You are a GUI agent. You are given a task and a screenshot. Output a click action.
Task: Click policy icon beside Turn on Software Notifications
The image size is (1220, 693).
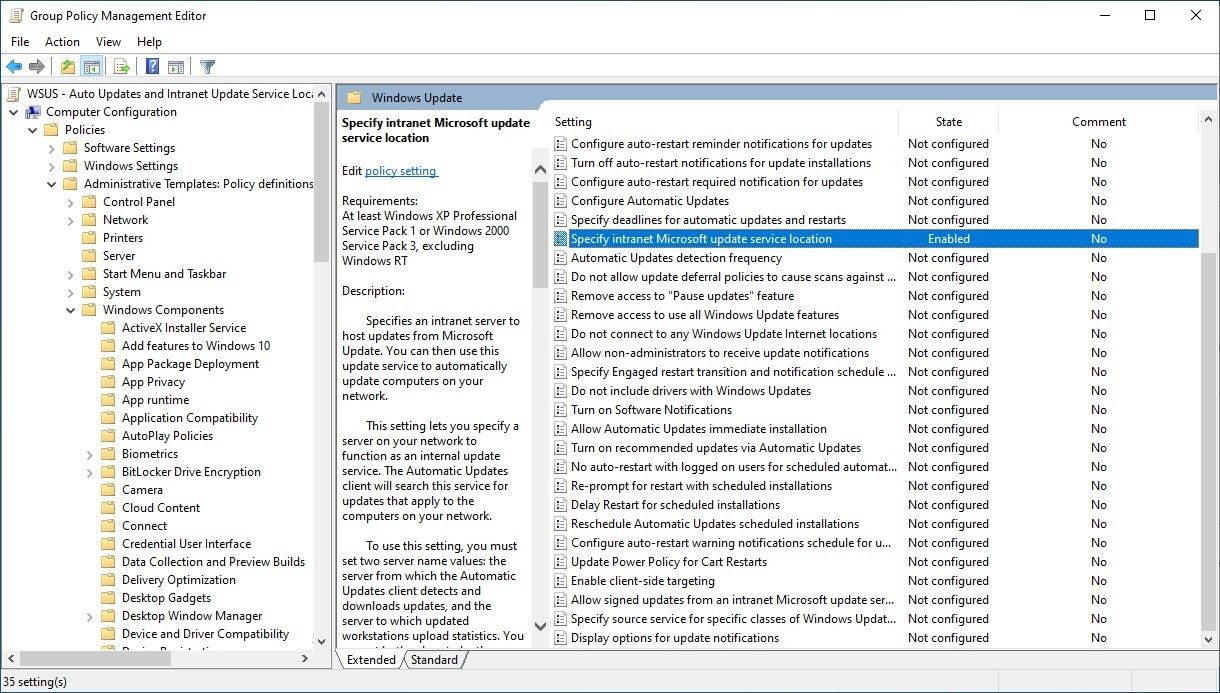560,410
